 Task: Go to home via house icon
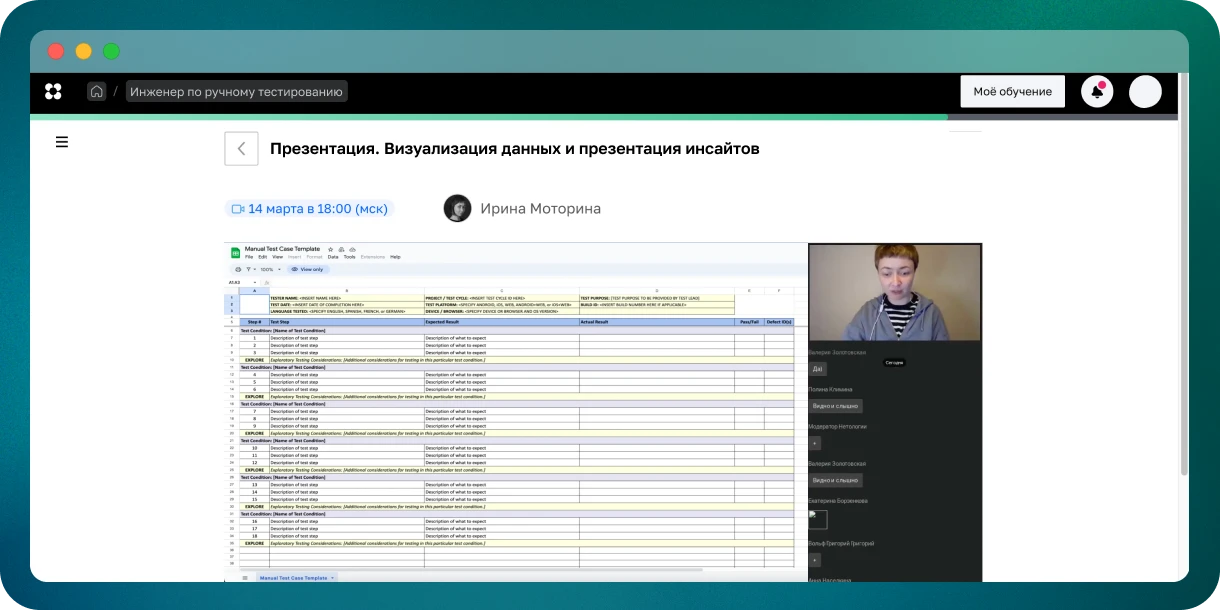coord(96,92)
